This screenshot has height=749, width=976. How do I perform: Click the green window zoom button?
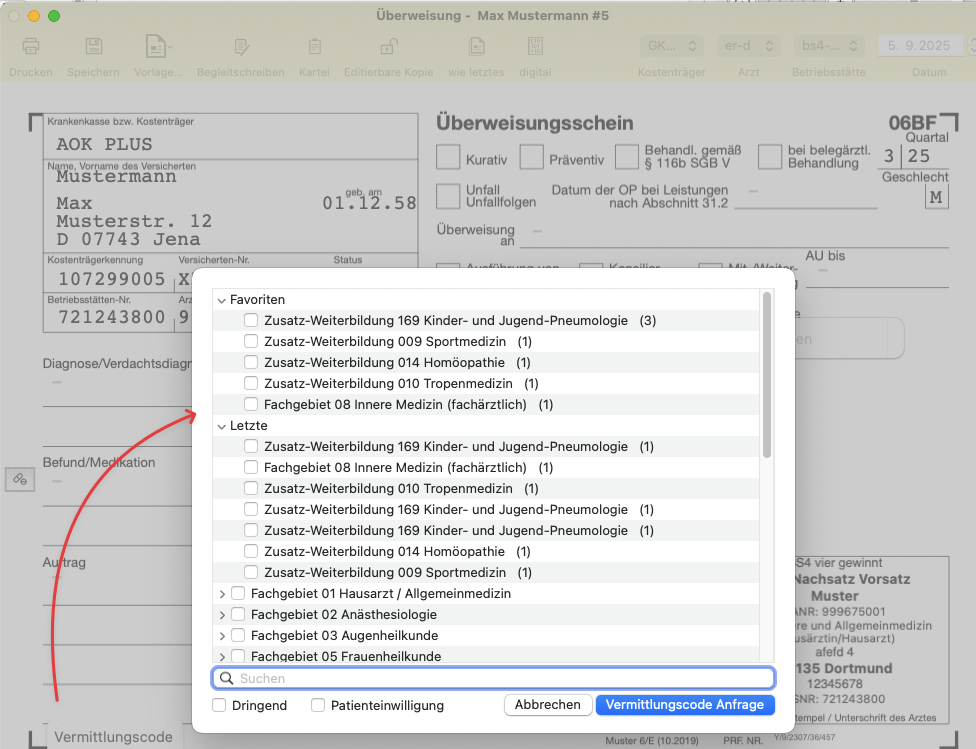54,16
